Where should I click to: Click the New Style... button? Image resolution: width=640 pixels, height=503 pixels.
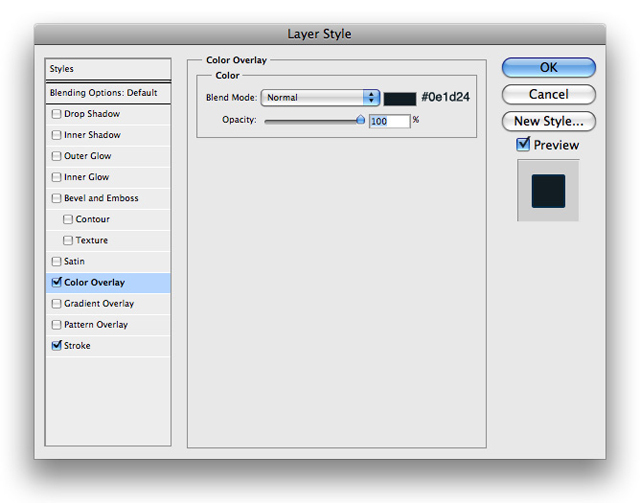click(x=549, y=121)
